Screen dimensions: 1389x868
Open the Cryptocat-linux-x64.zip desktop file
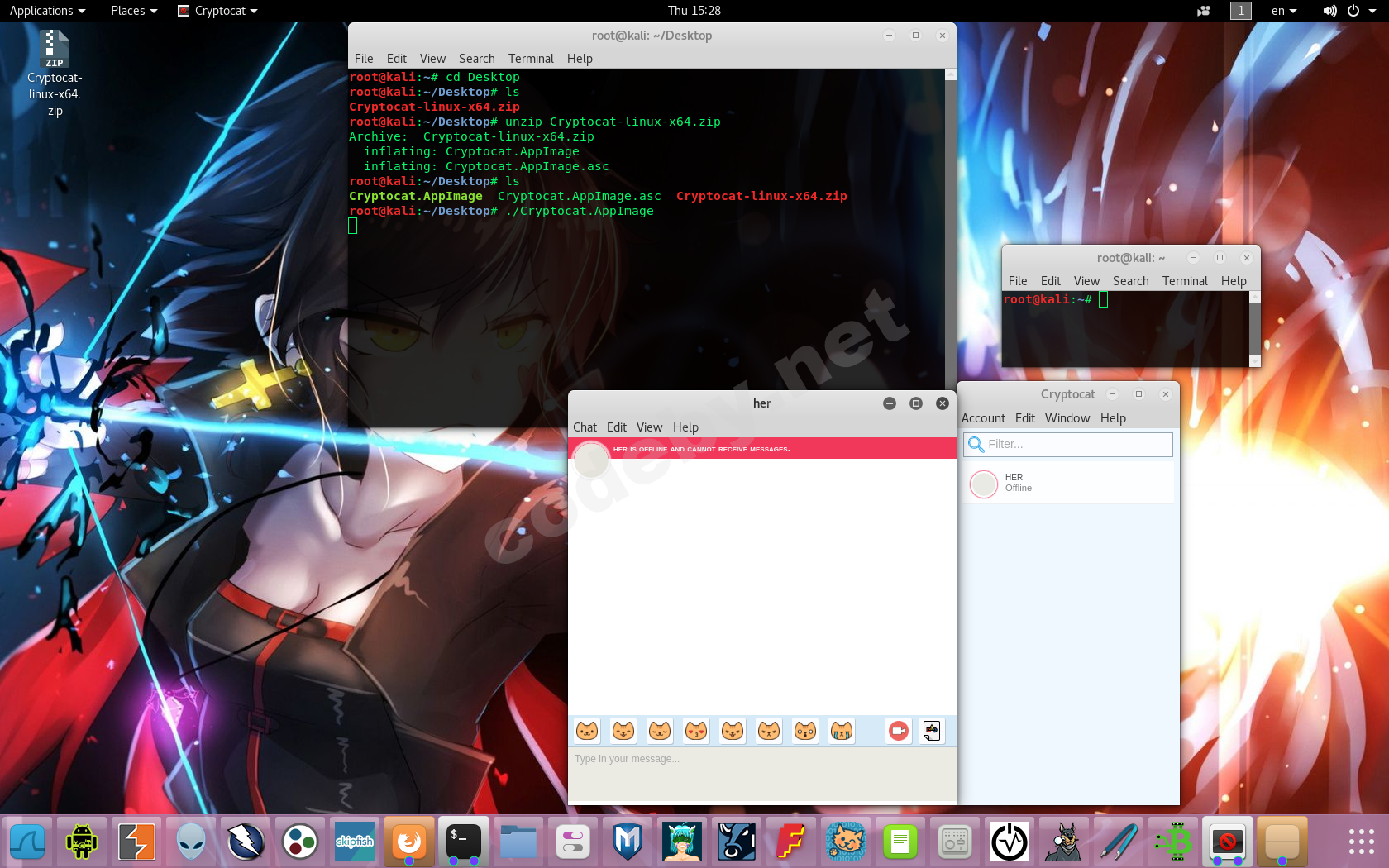click(55, 74)
